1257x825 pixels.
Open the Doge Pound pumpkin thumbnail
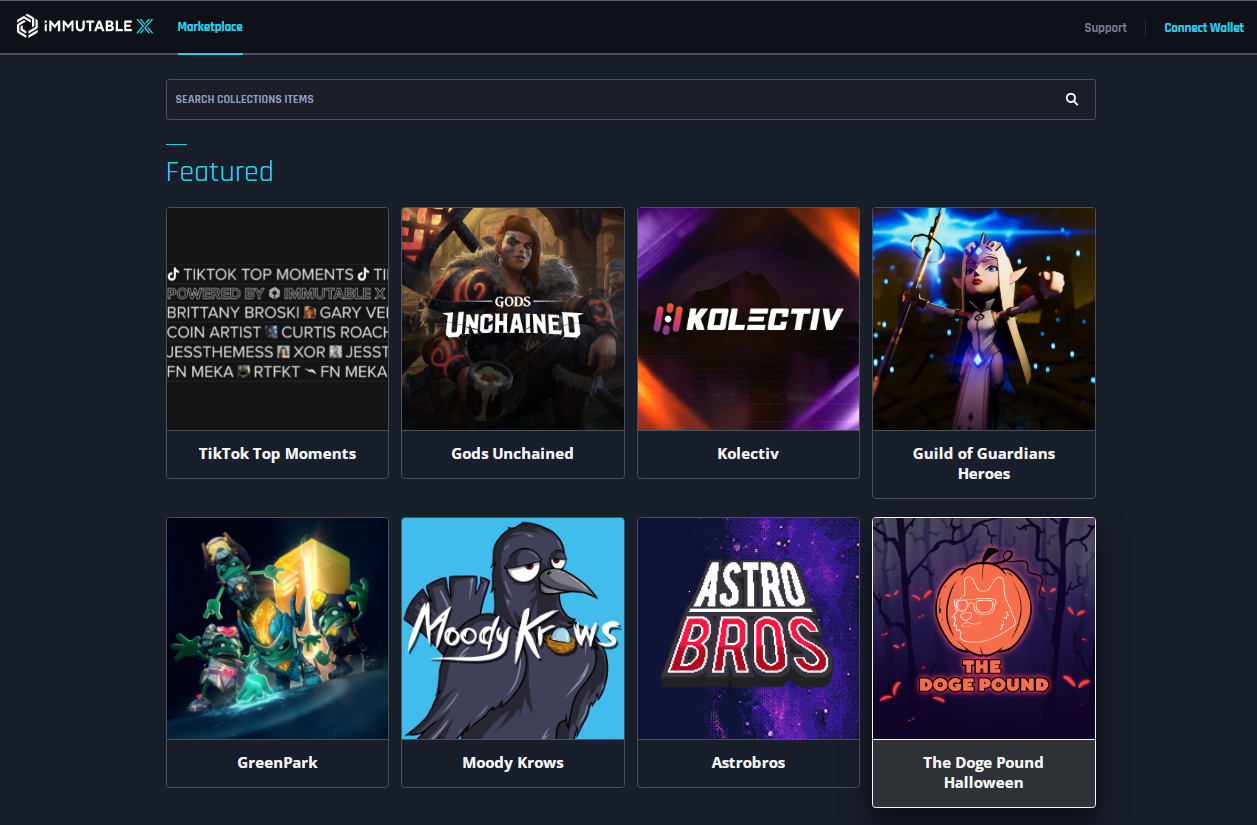coord(984,629)
